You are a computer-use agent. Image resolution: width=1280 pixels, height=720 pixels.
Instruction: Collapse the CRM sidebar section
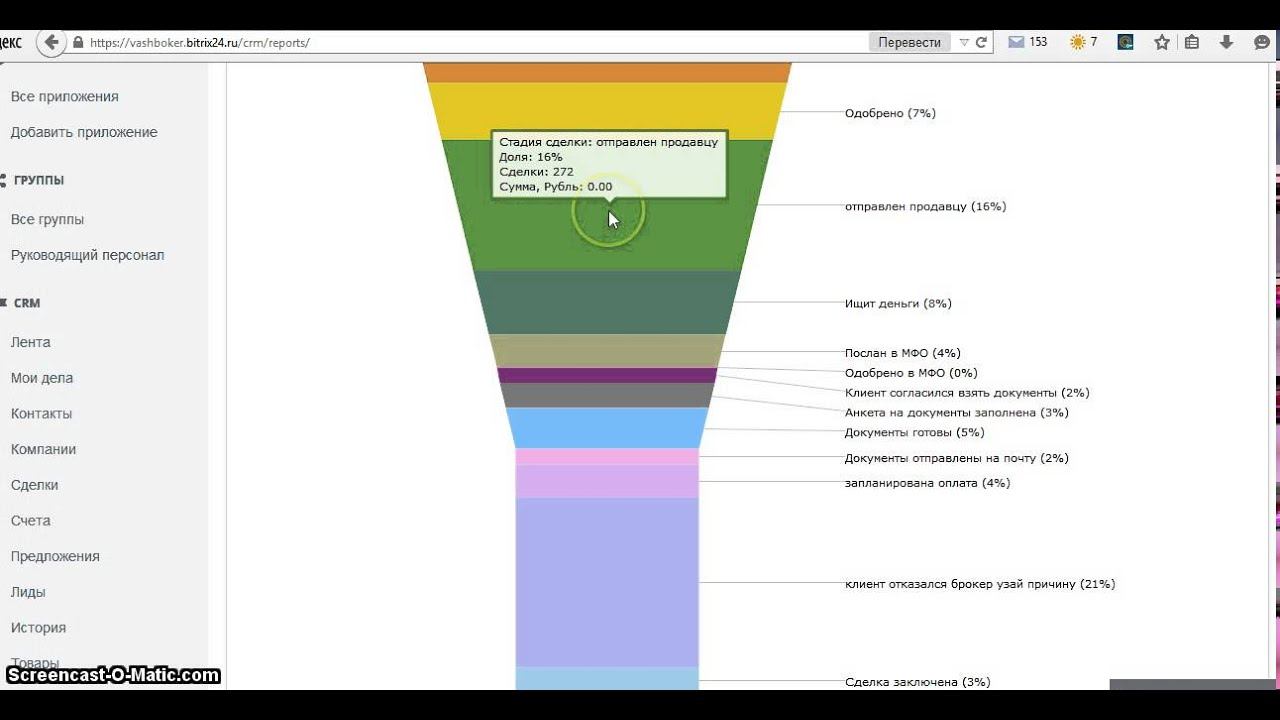26,303
